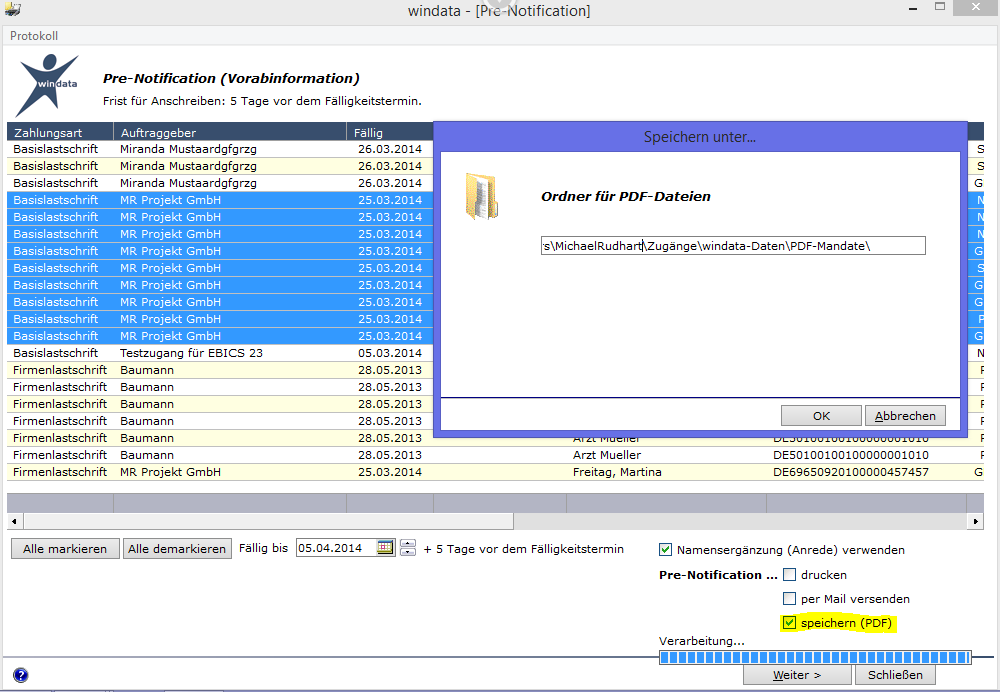Open the calendar picker for Fällig bis
The image size is (1000, 692).
385,547
